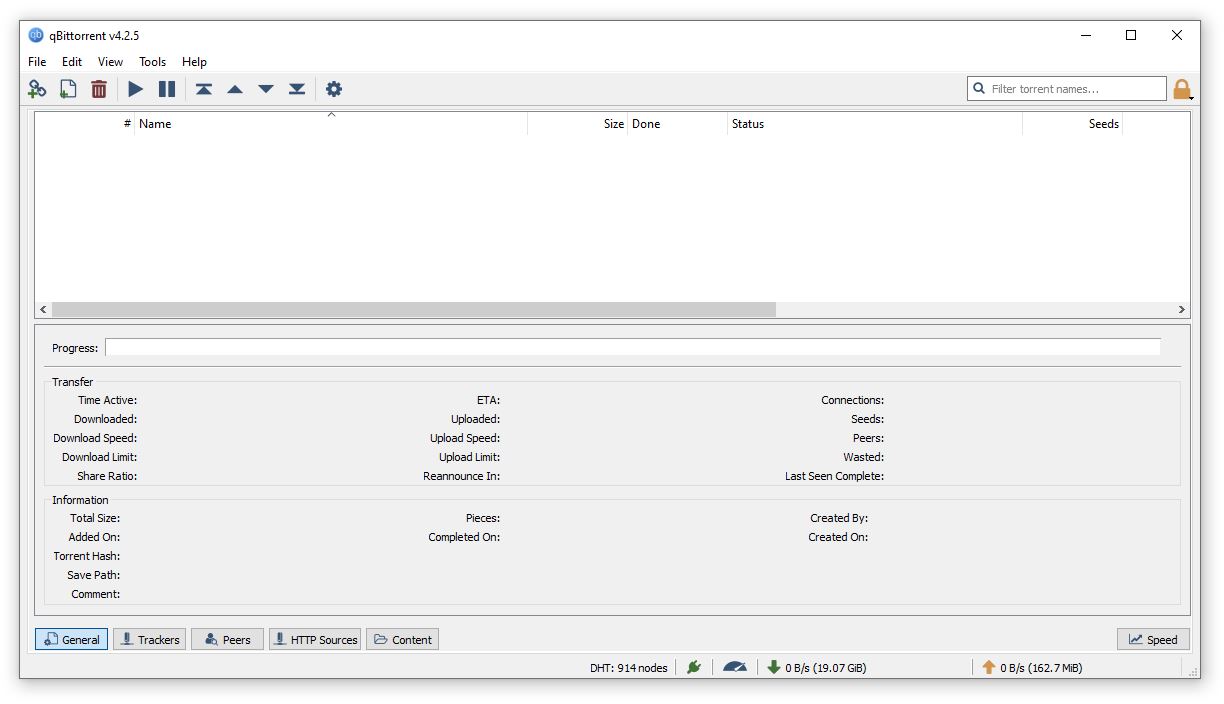Click the orange lock UI icon
The image size is (1224, 704).
click(x=1182, y=90)
